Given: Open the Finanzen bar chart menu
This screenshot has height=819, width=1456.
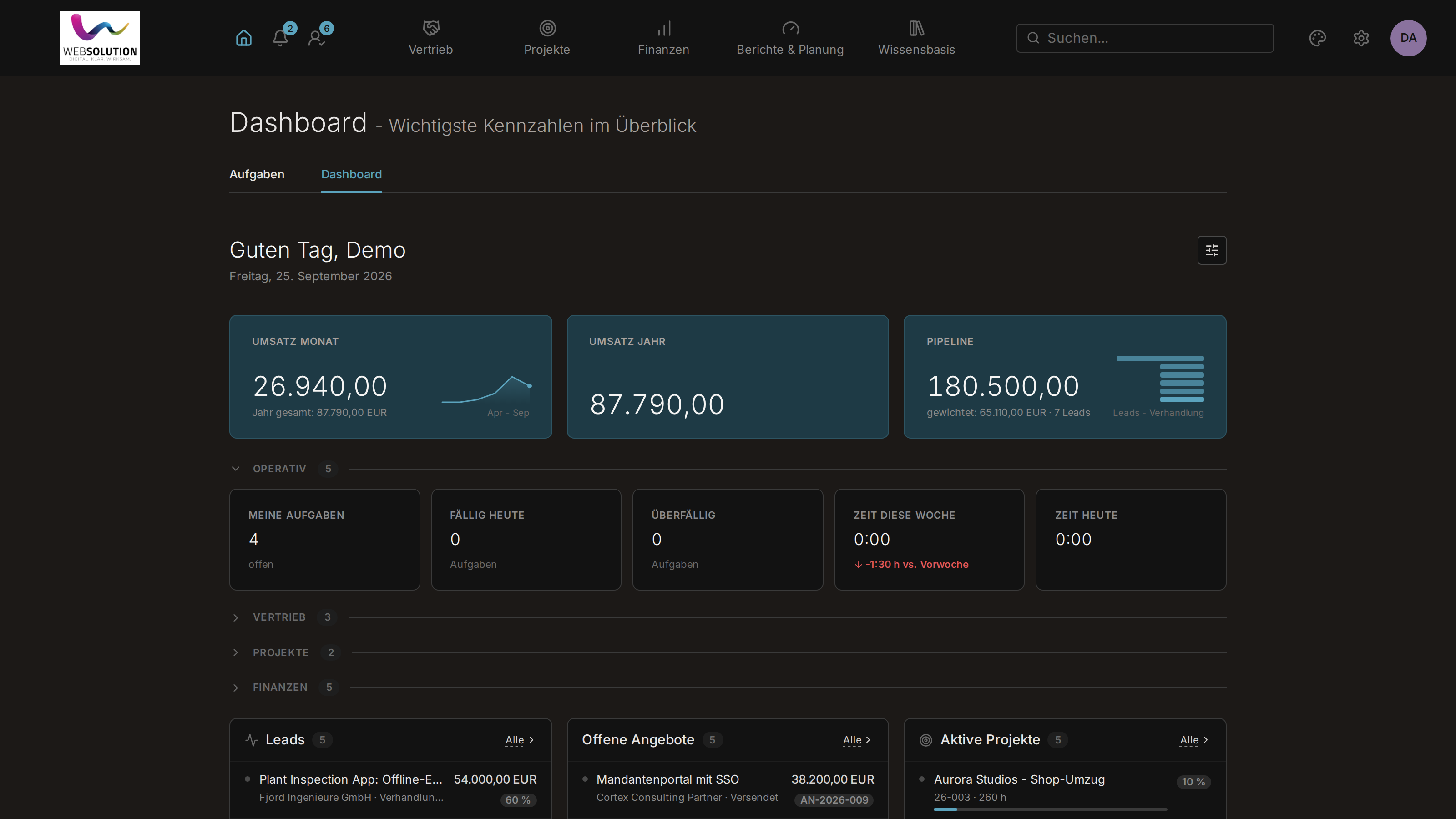Looking at the screenshot, I should click(x=663, y=38).
